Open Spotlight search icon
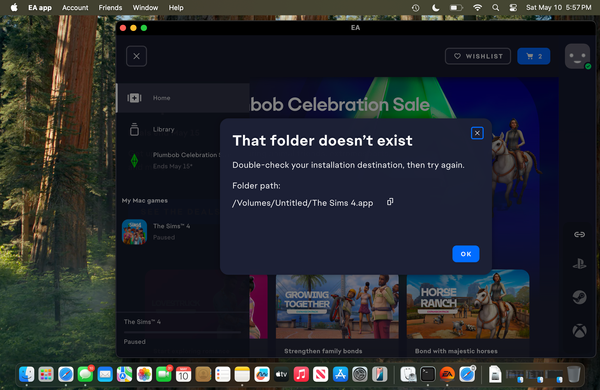 [x=496, y=8]
